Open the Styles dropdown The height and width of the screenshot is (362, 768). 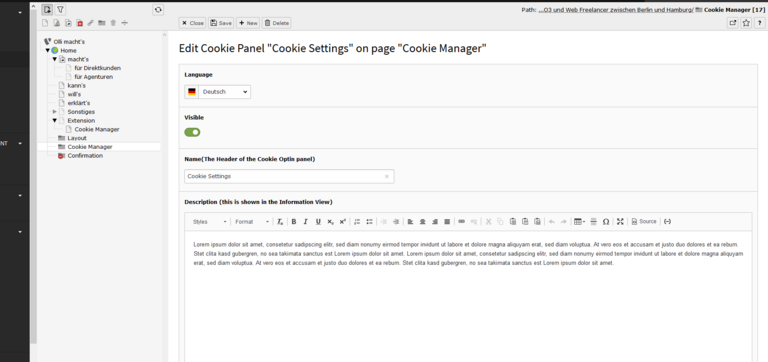210,221
